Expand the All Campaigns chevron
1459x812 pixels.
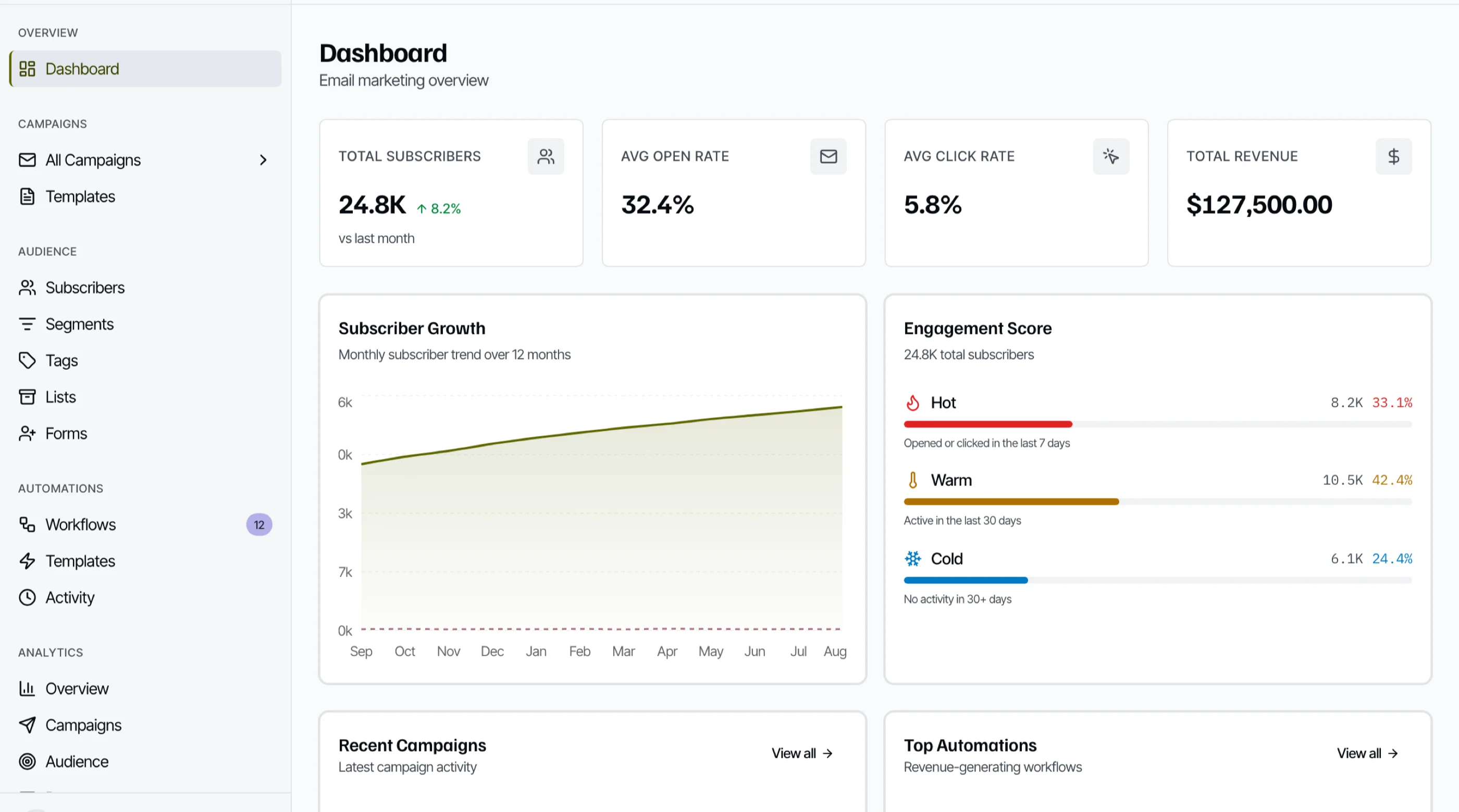click(263, 160)
